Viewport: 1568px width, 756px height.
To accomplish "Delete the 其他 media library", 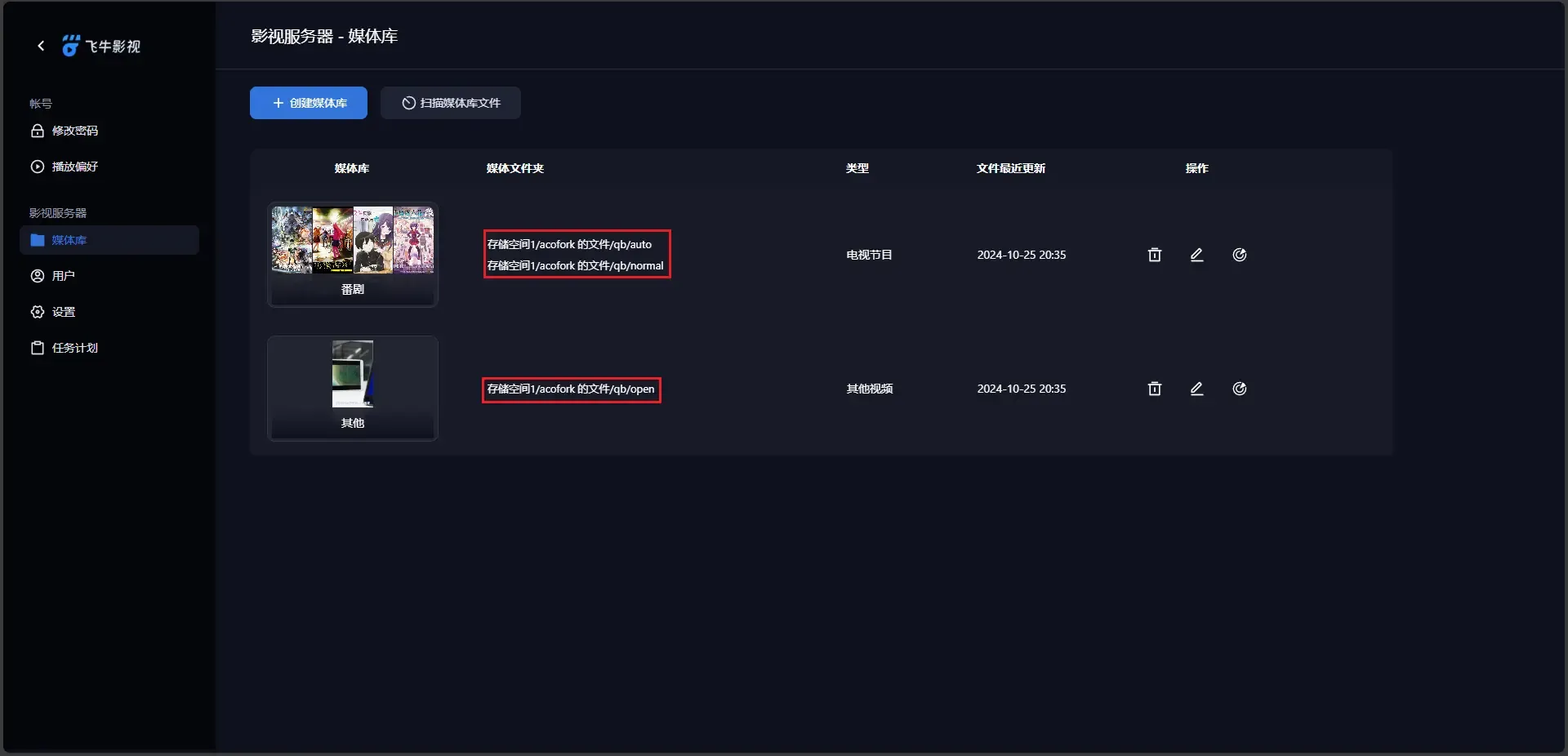I will tap(1154, 389).
